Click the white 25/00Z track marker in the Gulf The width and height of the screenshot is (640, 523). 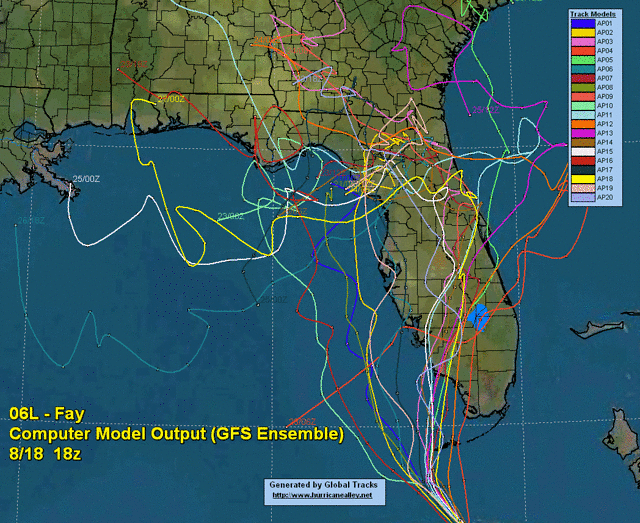(x=86, y=178)
